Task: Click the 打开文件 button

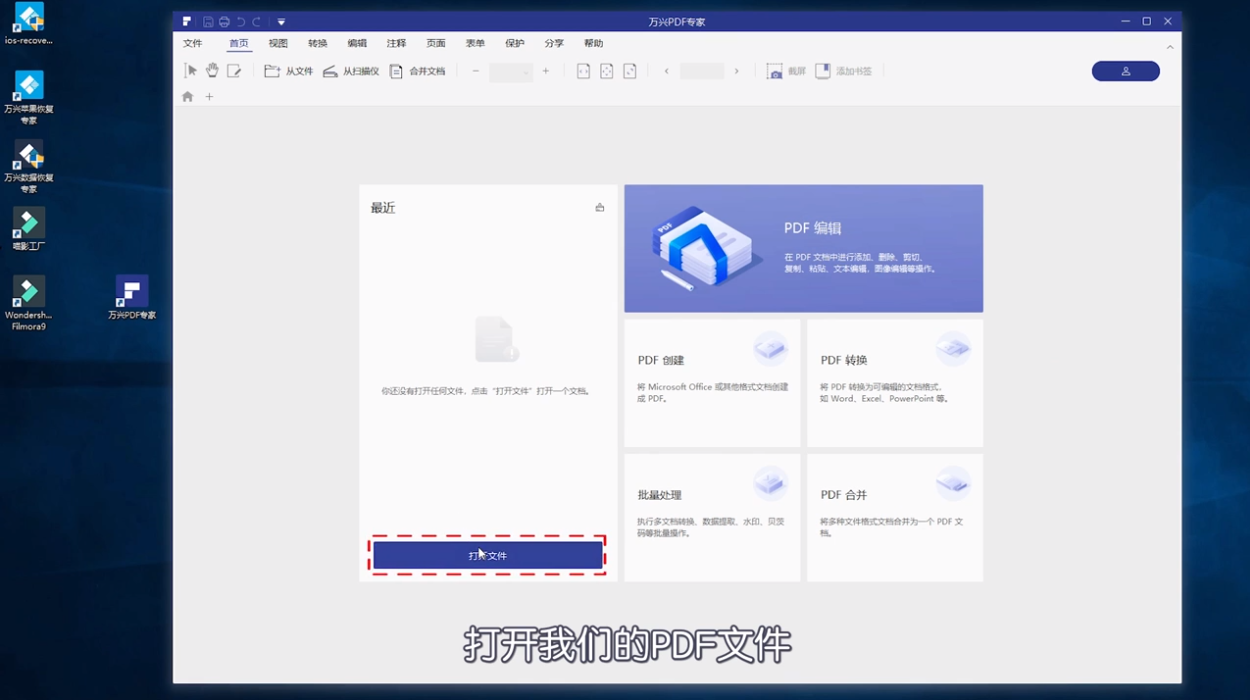Action: 488,555
